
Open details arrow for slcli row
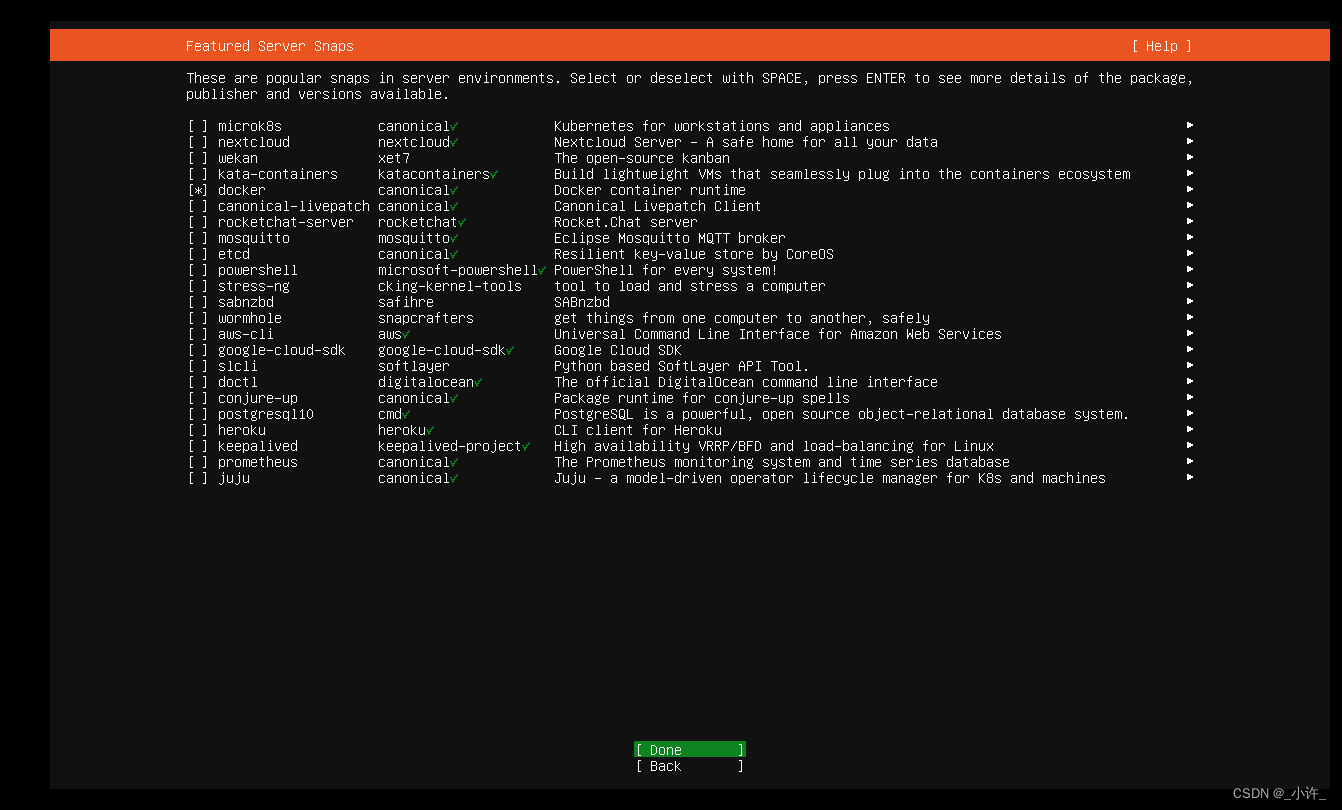coord(1190,366)
